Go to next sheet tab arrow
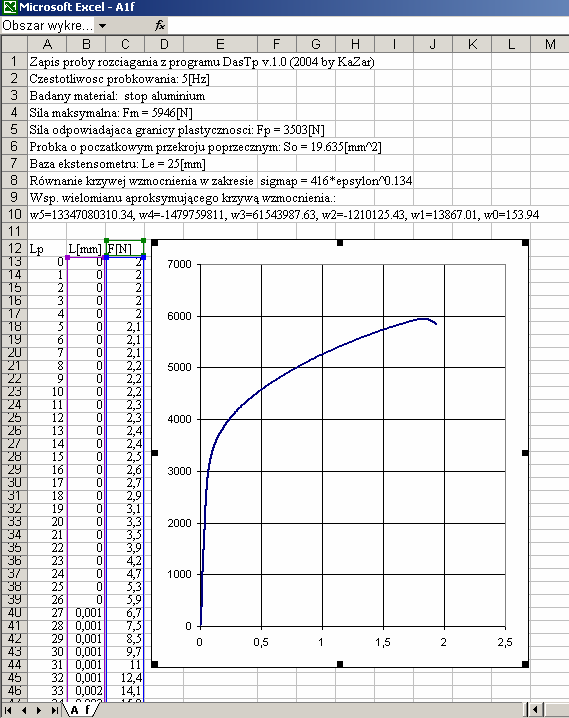Image resolution: width=569 pixels, height=718 pixels. point(39,710)
